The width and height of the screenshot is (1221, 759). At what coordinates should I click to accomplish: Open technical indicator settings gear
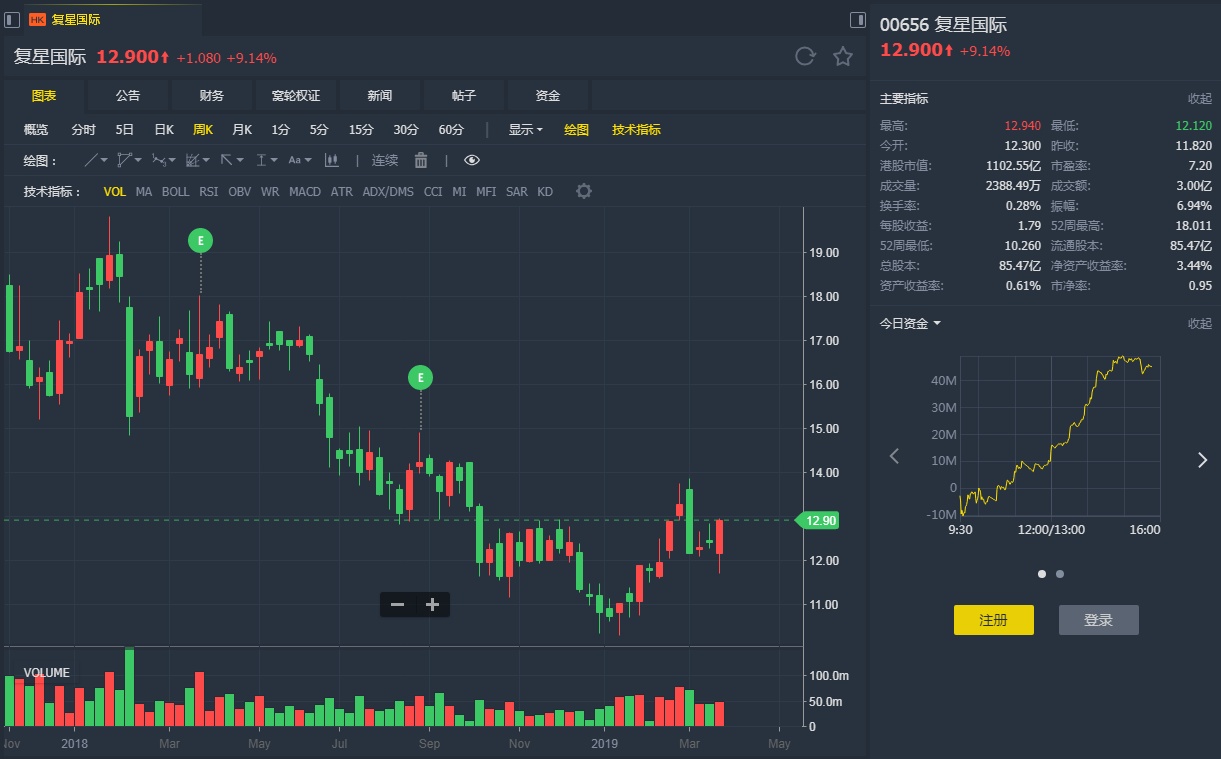584,191
